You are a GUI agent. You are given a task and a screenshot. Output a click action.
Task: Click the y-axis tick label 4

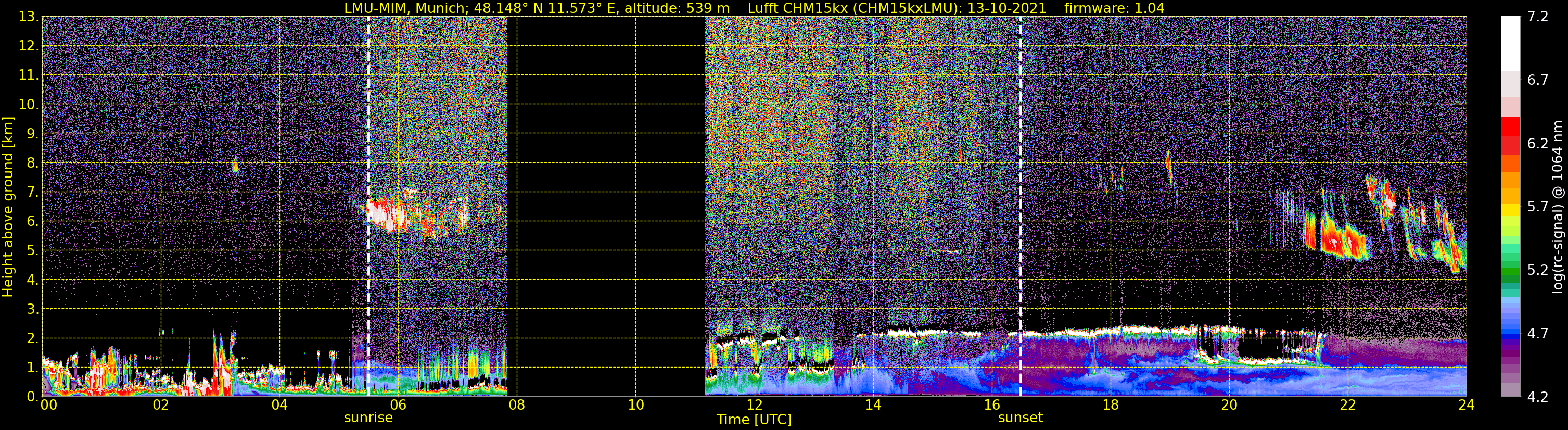(x=32, y=280)
